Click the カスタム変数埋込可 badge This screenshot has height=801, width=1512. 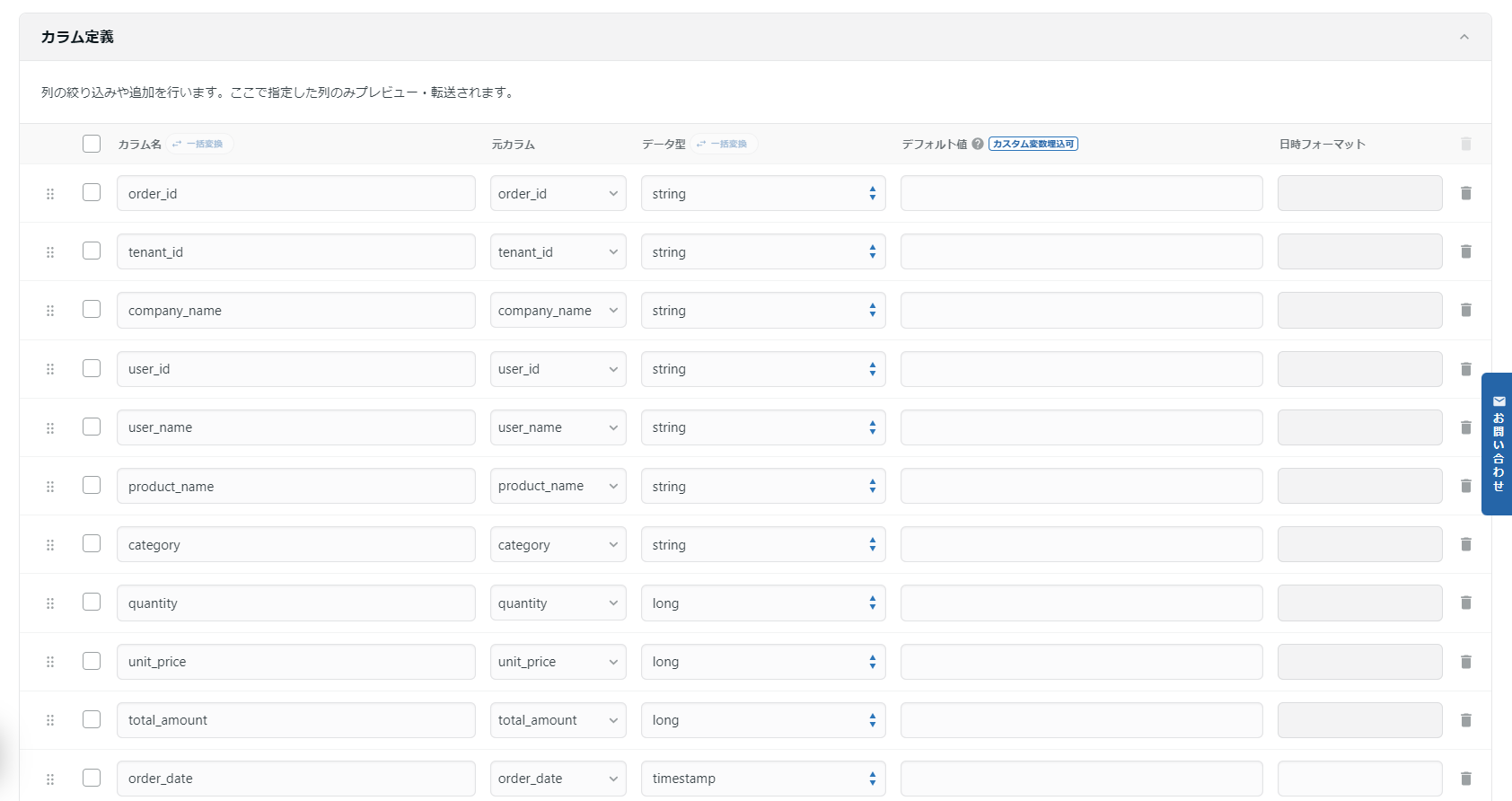(1033, 144)
